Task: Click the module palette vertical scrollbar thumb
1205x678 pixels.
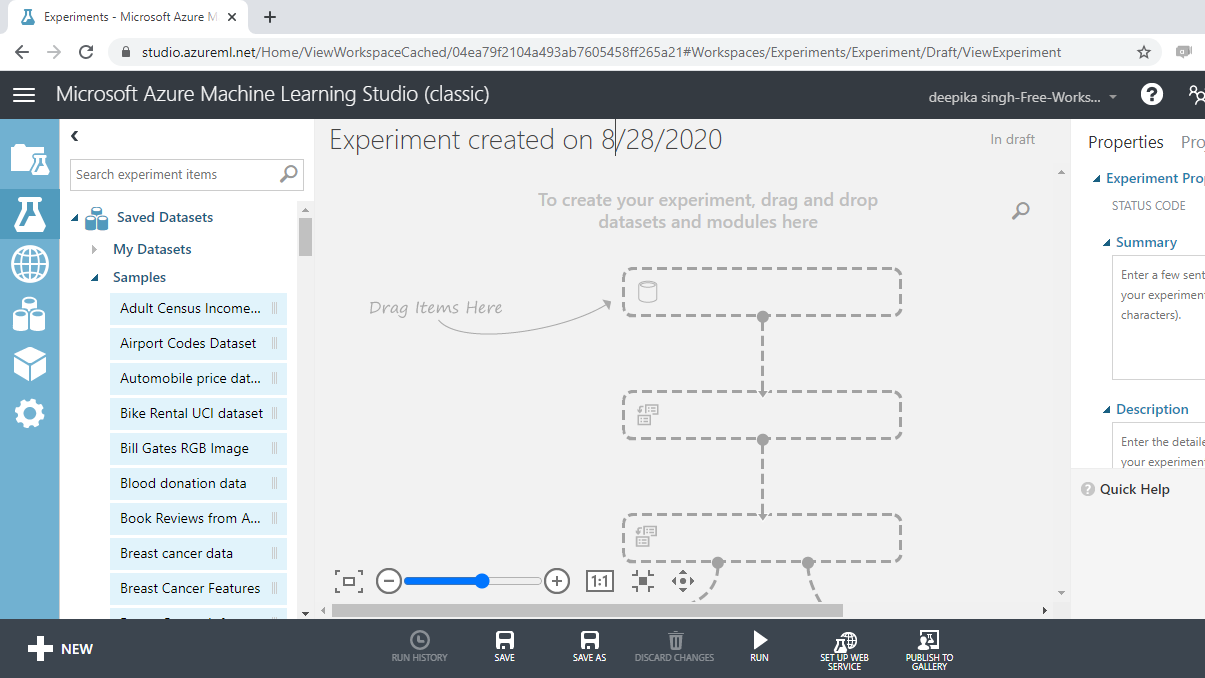Action: pyautogui.click(x=305, y=237)
